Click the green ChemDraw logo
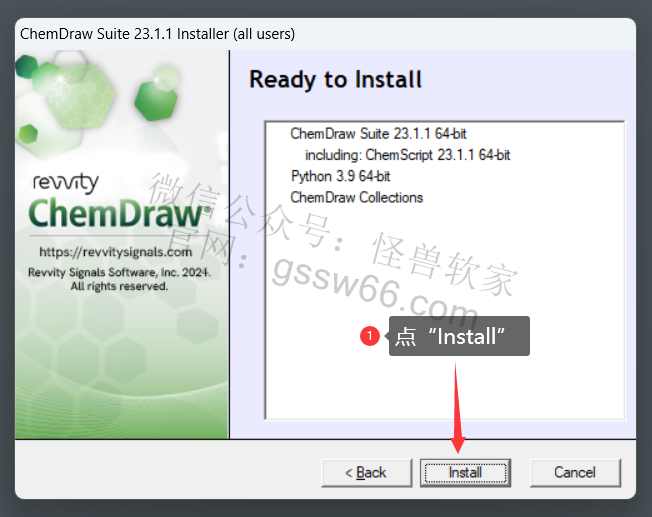Viewport: 652px width, 517px height. [x=119, y=213]
